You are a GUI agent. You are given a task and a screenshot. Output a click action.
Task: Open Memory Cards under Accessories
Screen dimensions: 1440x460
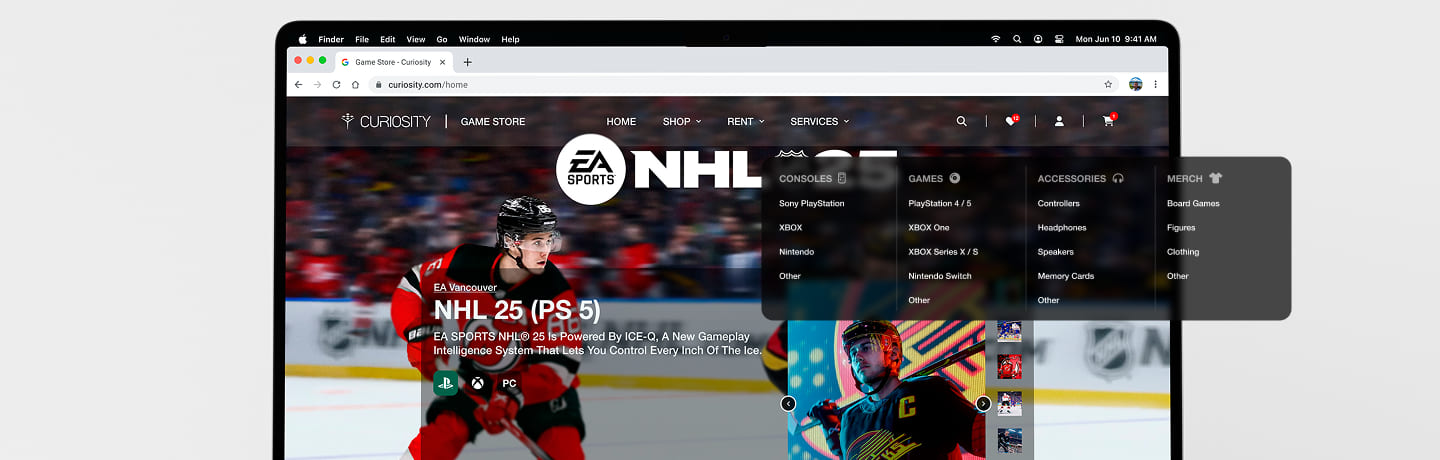point(1065,275)
